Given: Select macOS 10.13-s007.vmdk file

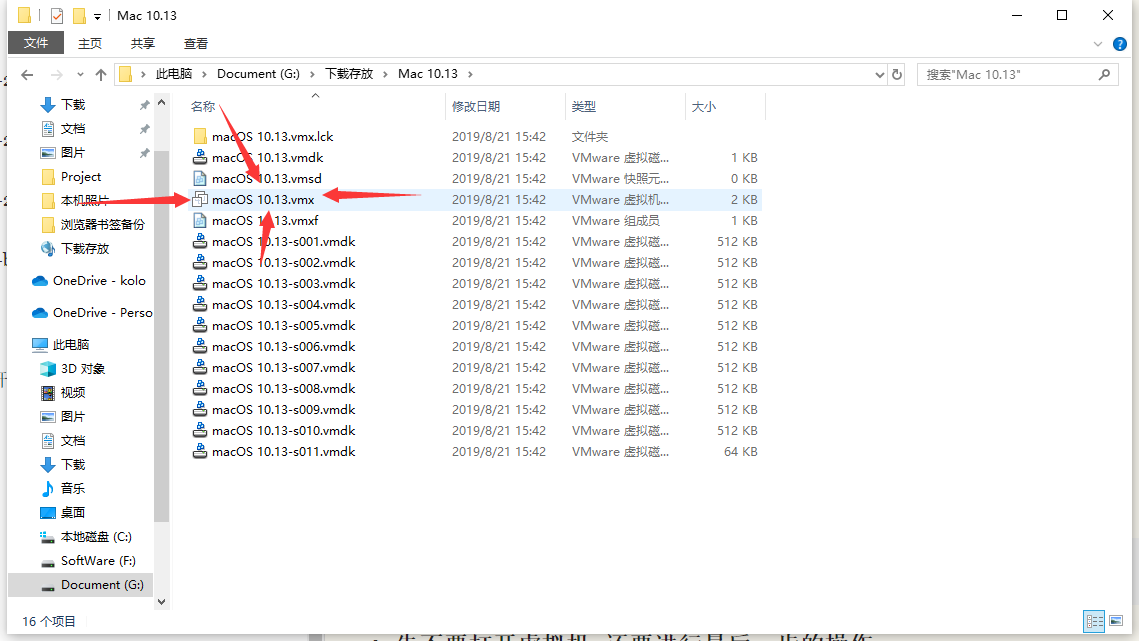Looking at the screenshot, I should point(283,368).
